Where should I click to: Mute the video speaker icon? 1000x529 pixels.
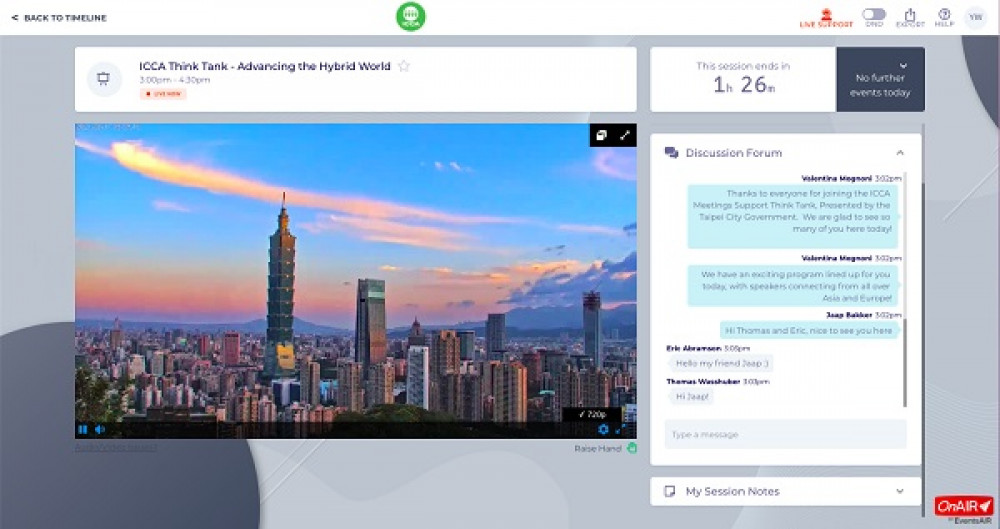pos(100,429)
